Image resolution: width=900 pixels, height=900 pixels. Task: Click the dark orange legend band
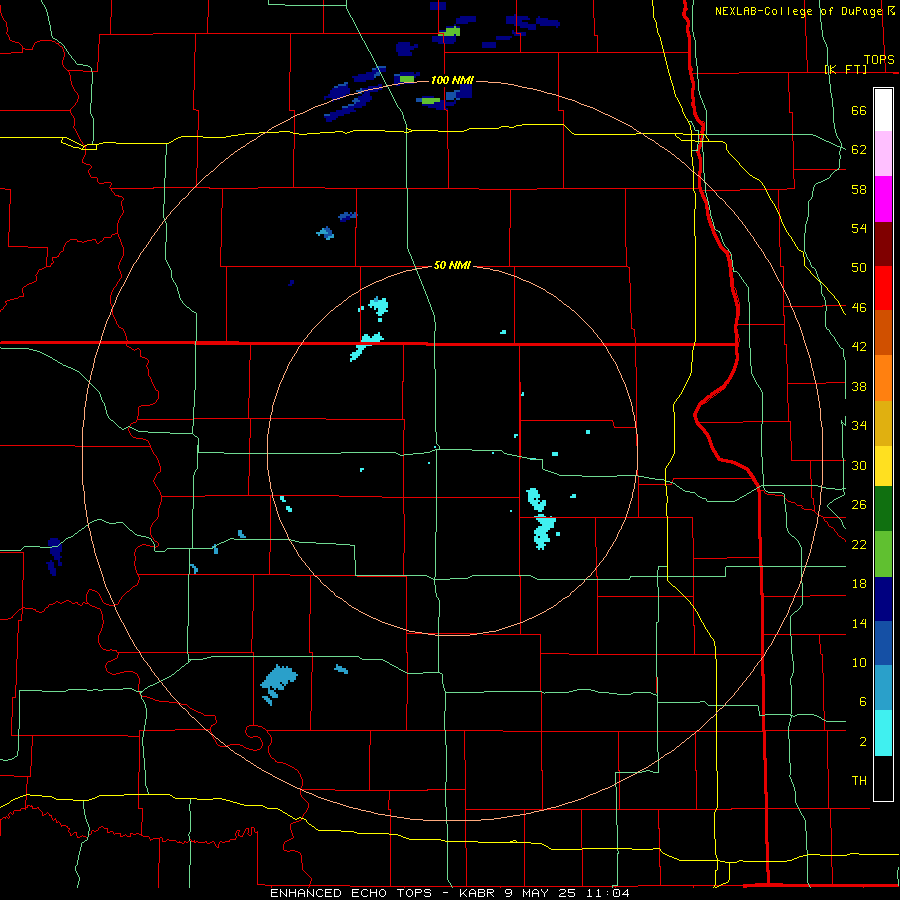coord(883,332)
